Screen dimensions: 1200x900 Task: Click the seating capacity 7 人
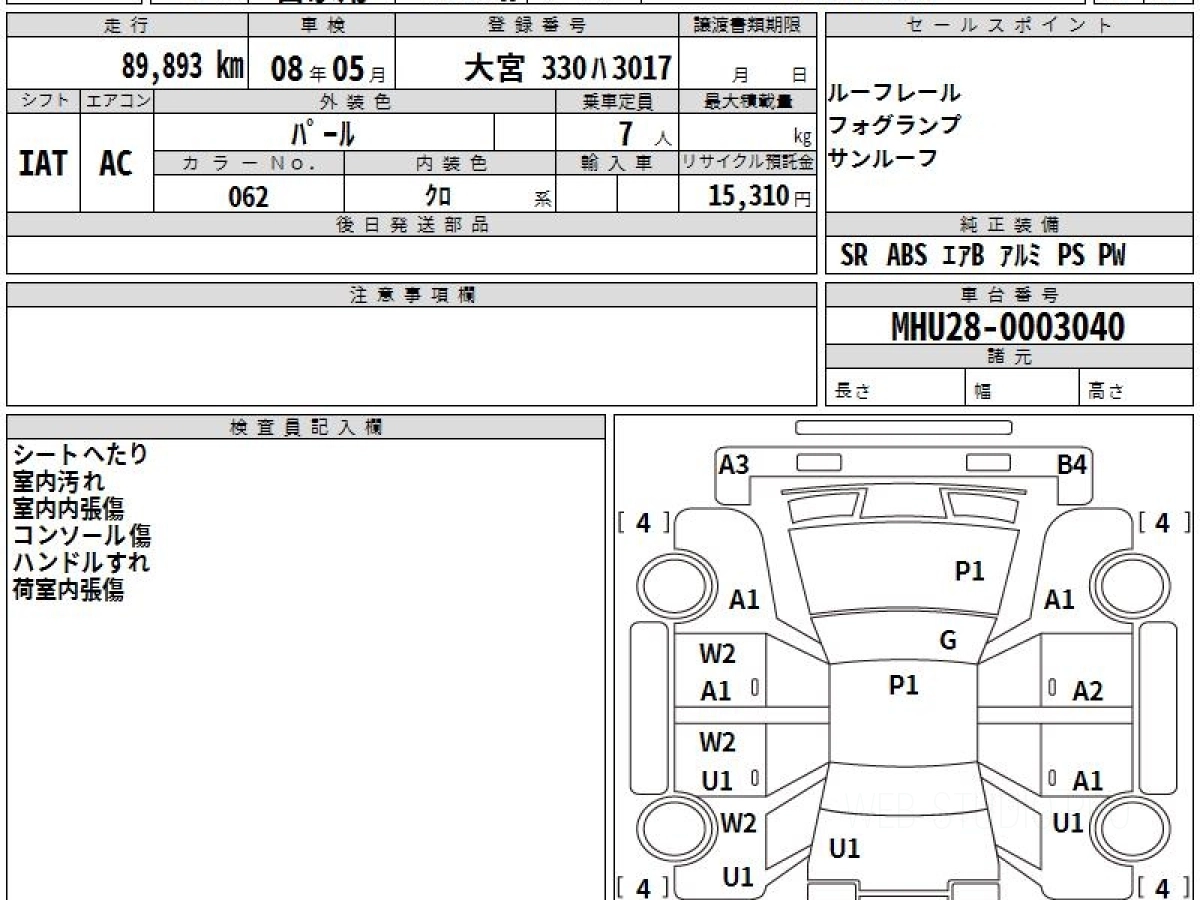point(644,133)
